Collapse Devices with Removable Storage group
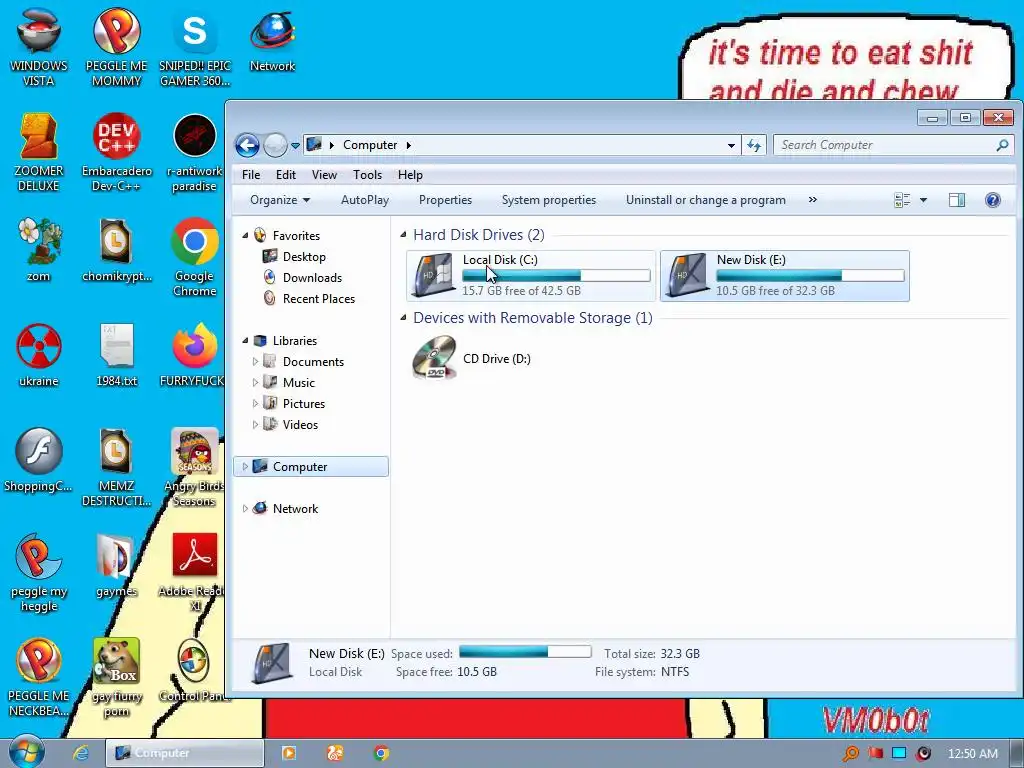The width and height of the screenshot is (1024, 768). click(403, 317)
